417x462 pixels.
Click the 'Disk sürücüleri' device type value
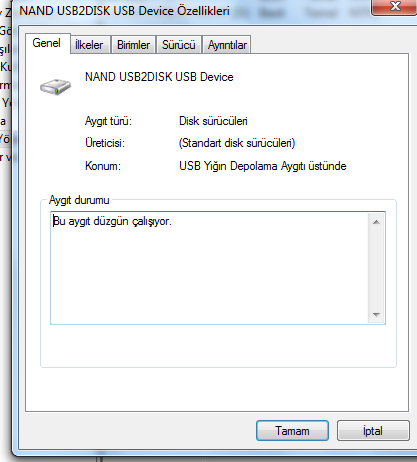pos(213,121)
